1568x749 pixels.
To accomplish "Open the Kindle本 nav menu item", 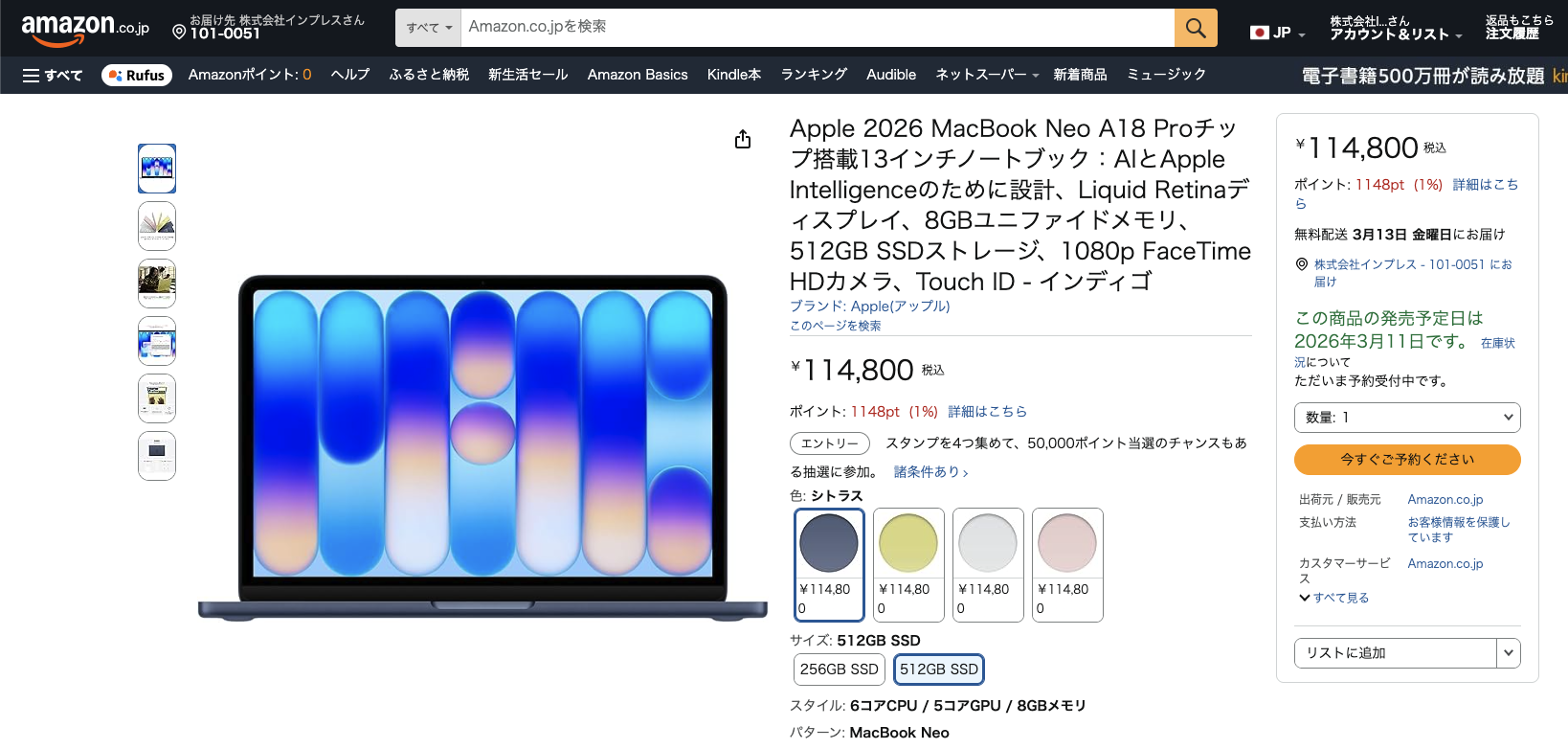I will coord(734,75).
